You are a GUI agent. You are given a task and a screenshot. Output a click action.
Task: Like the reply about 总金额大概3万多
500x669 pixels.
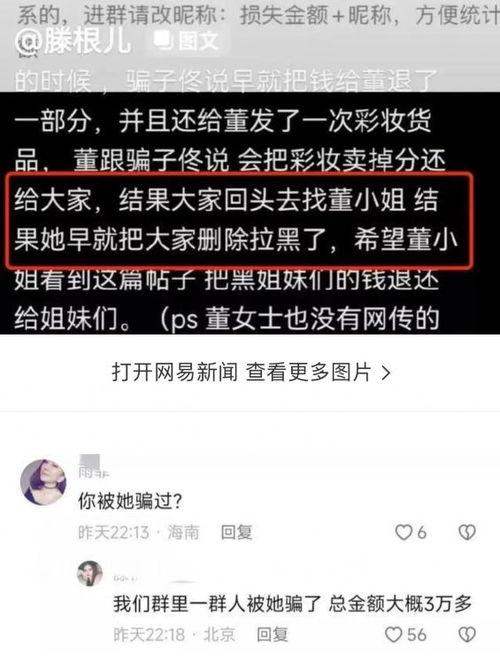click(393, 634)
